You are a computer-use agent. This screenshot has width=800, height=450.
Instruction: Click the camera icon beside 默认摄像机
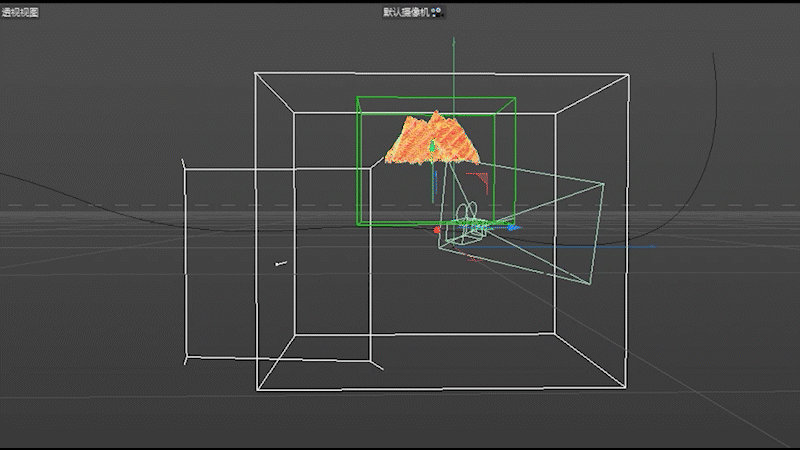click(x=438, y=12)
